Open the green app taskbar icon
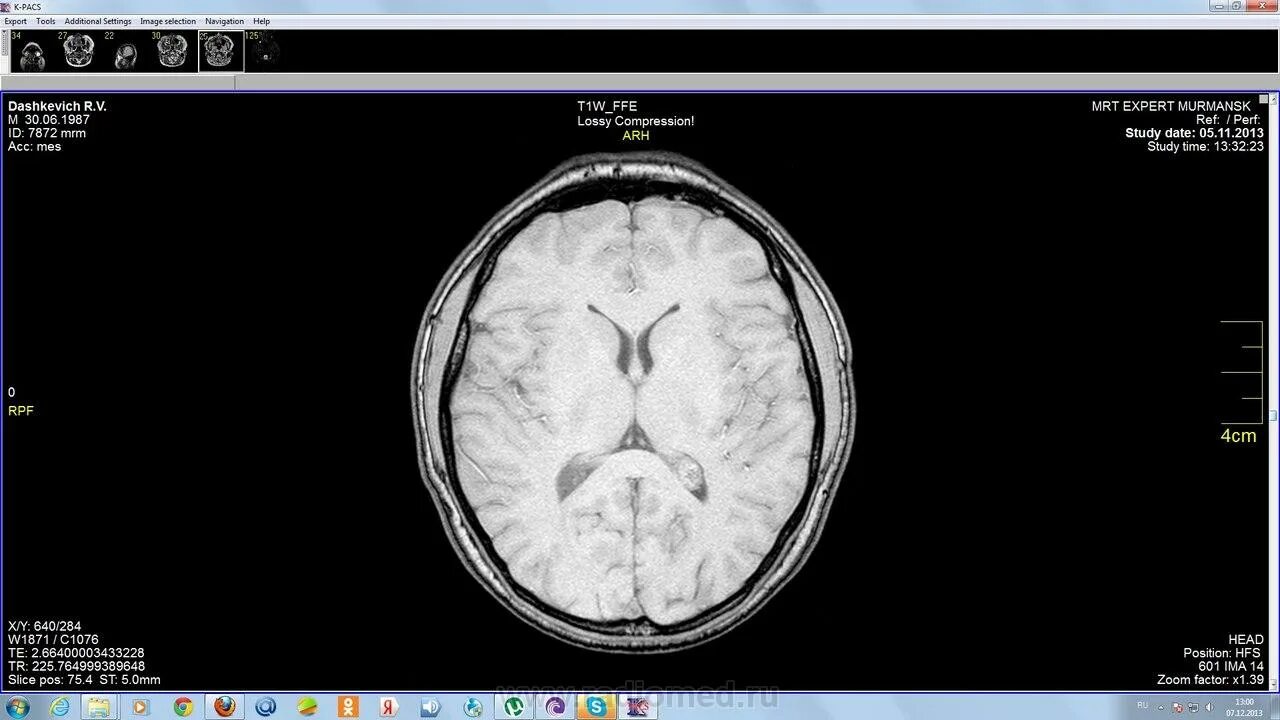Viewport: 1280px width, 720px height. coord(307,707)
